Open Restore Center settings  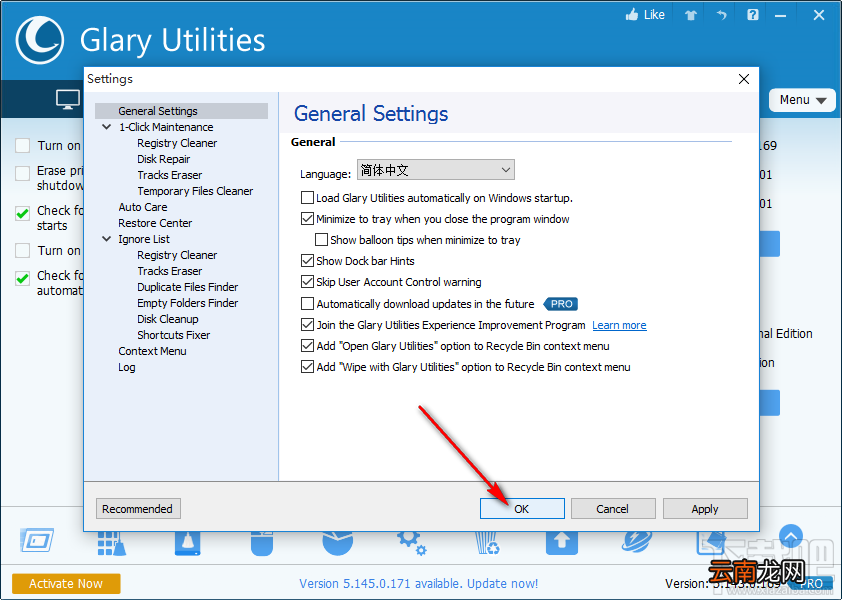pos(155,223)
